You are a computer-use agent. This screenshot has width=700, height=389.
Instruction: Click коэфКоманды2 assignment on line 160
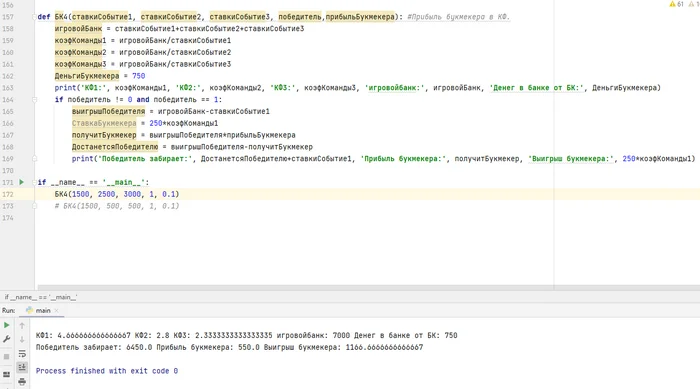(80, 52)
